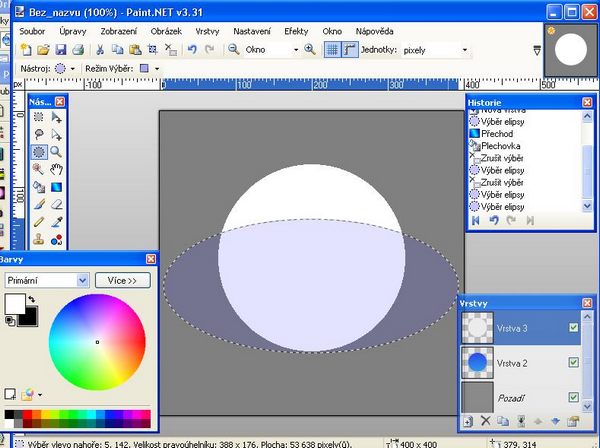The width and height of the screenshot is (600, 448).
Task: Expand the Primární color selector dropdown
Action: [83, 281]
